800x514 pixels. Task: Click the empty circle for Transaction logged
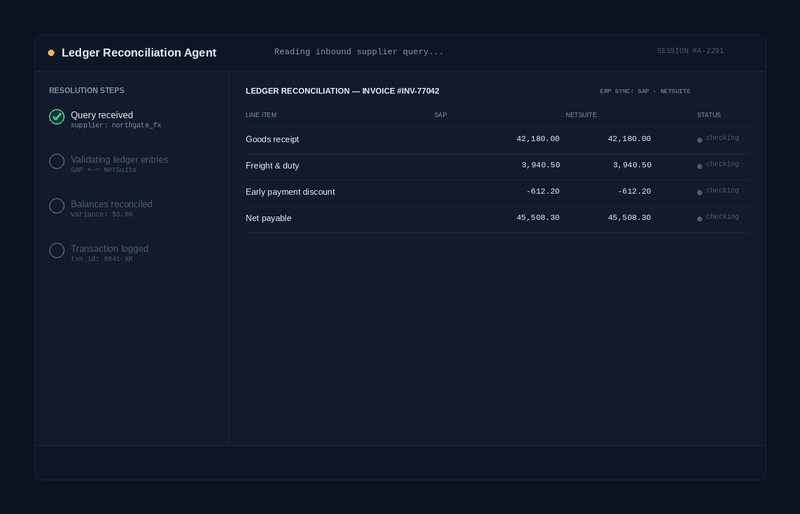(x=57, y=251)
